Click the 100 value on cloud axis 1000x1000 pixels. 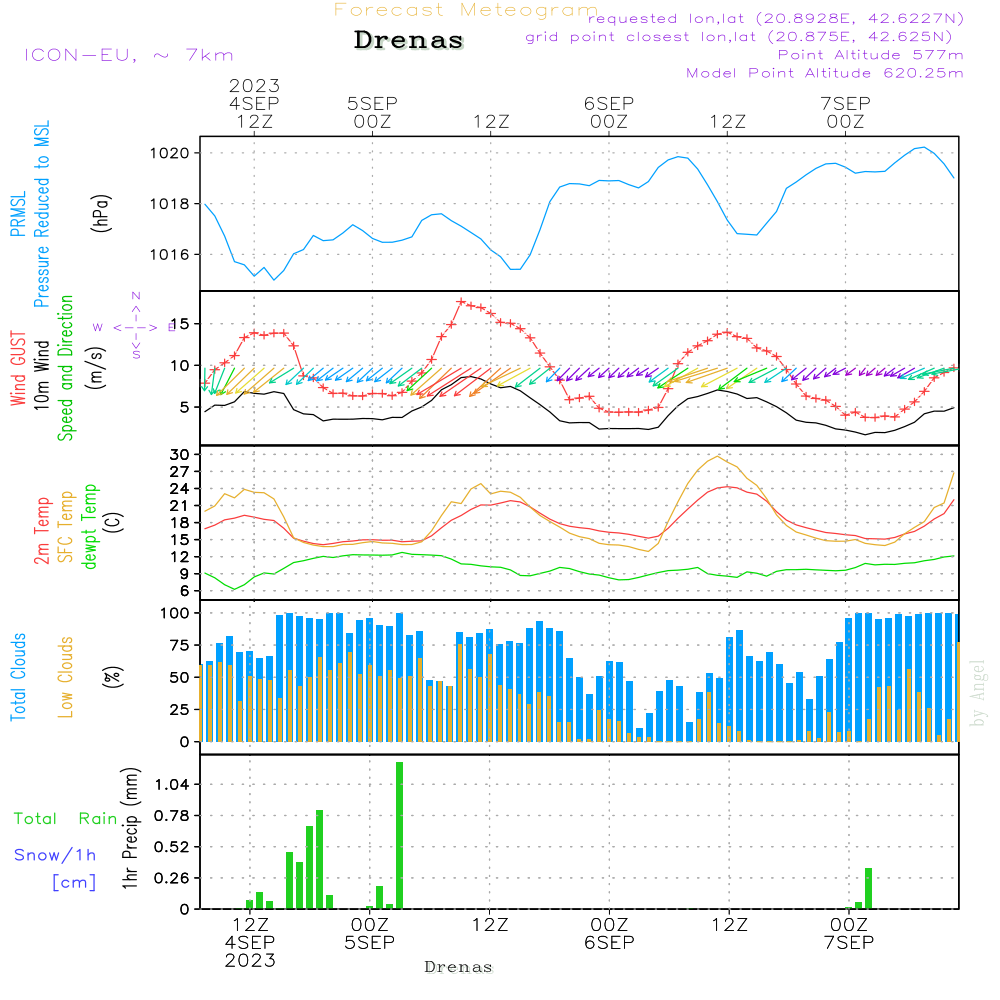[175, 613]
